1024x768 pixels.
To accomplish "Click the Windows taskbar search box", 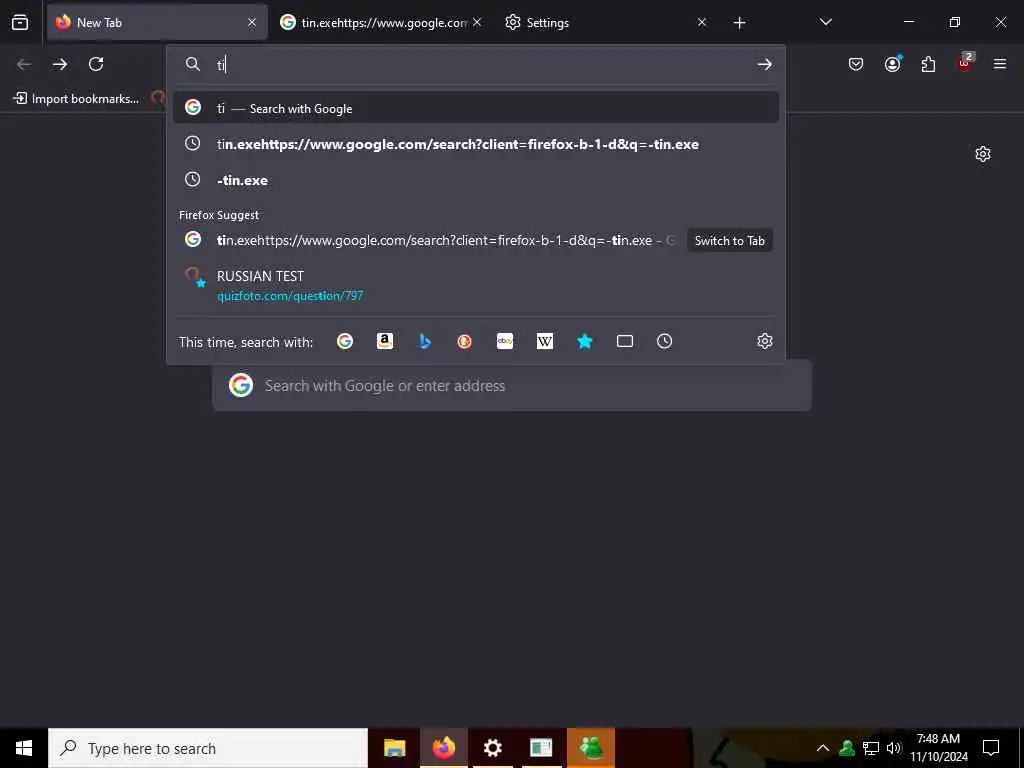I will point(208,748).
